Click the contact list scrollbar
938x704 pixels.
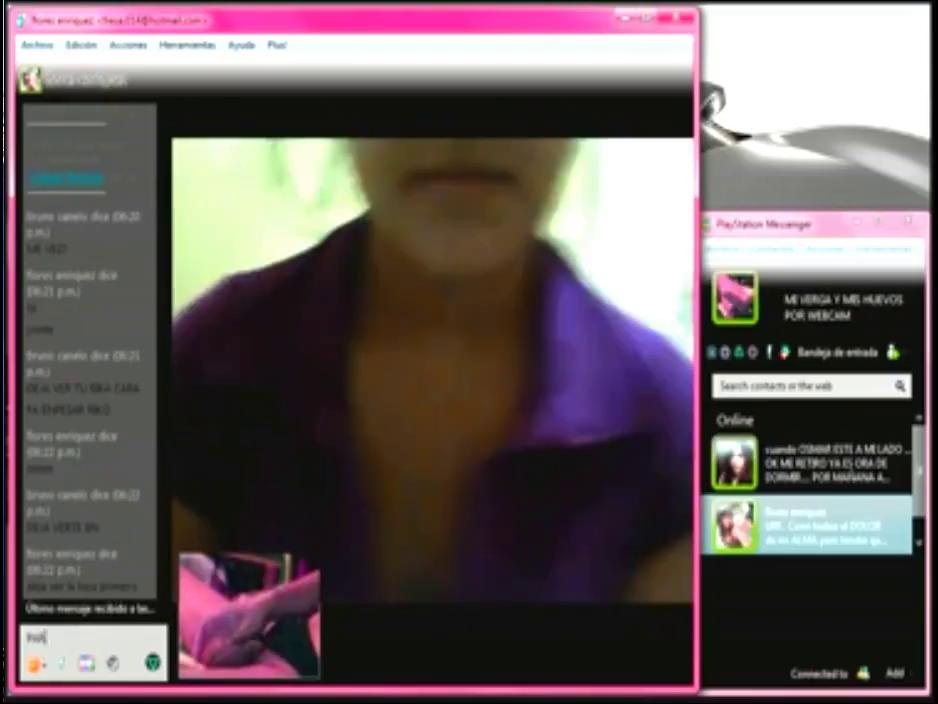pyautogui.click(x=919, y=480)
